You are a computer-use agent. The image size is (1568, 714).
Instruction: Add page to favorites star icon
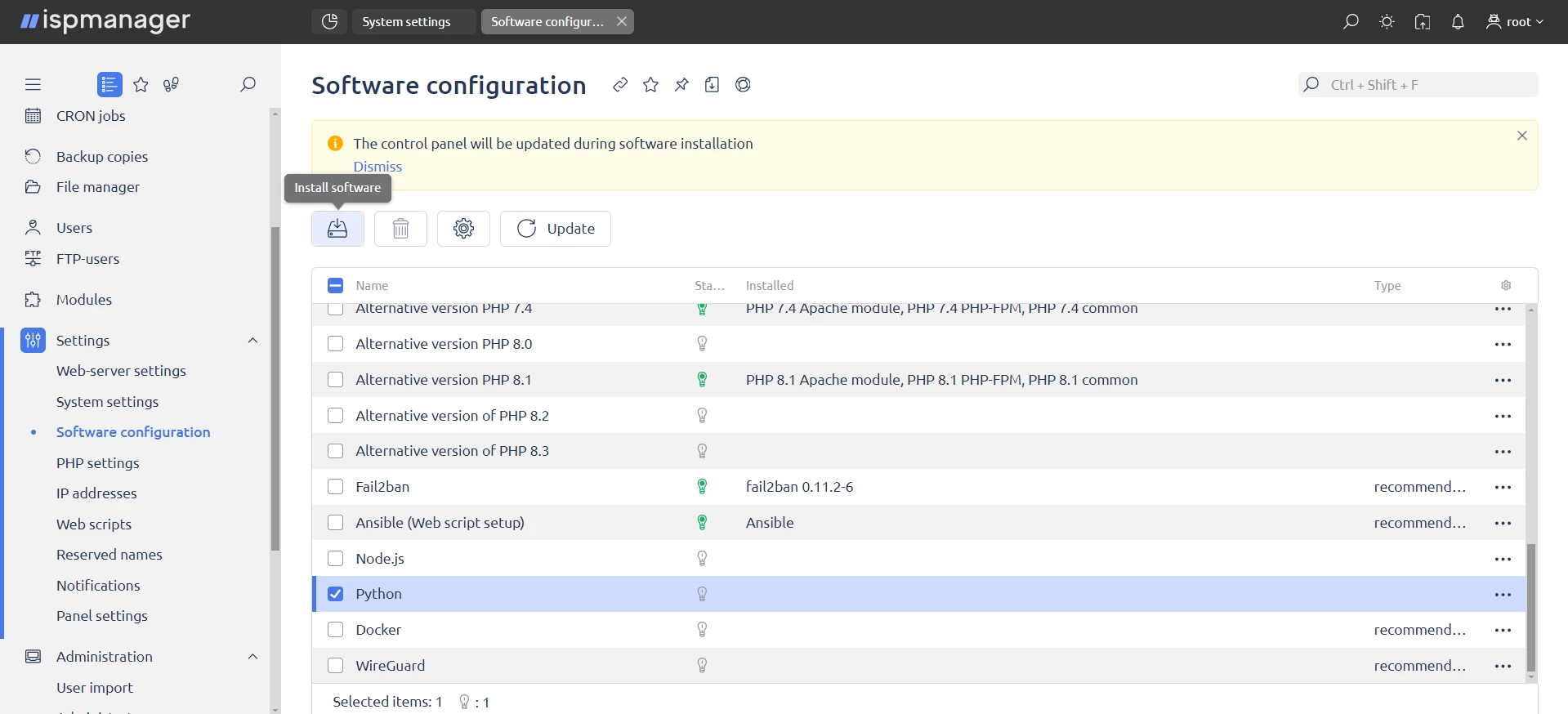tap(650, 85)
